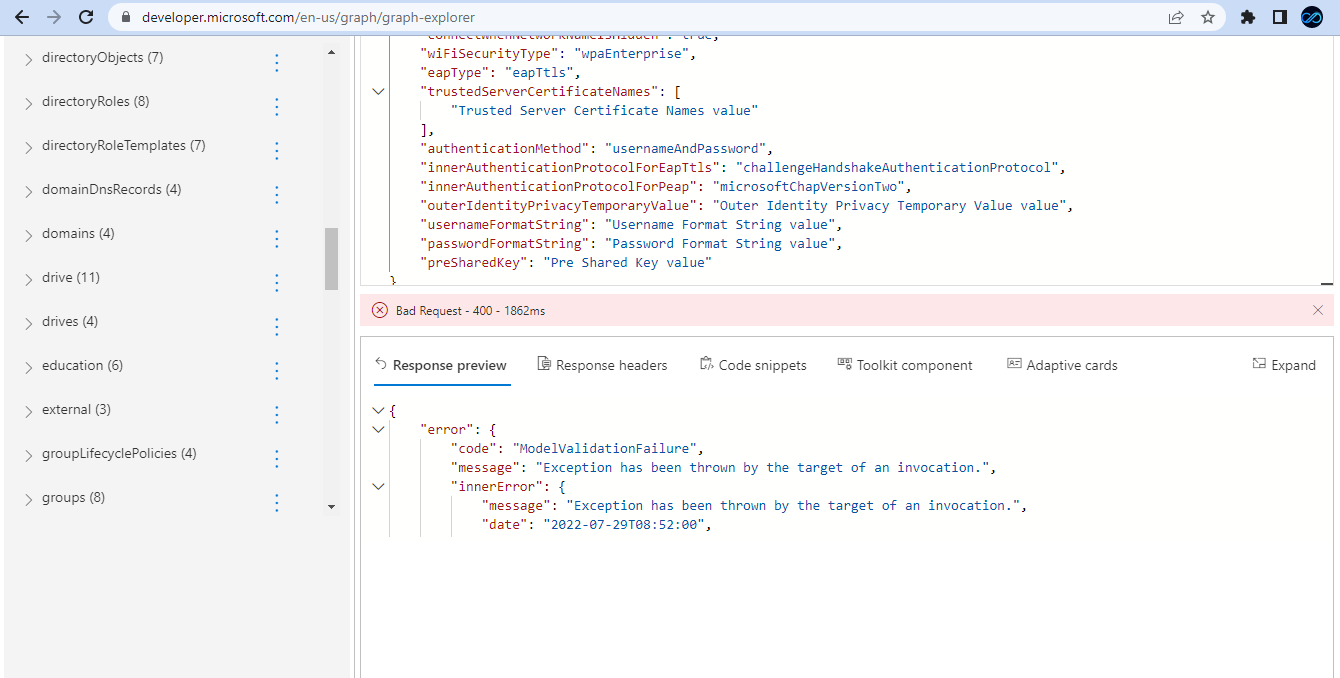Expand education (6) tree node

pos(28,367)
